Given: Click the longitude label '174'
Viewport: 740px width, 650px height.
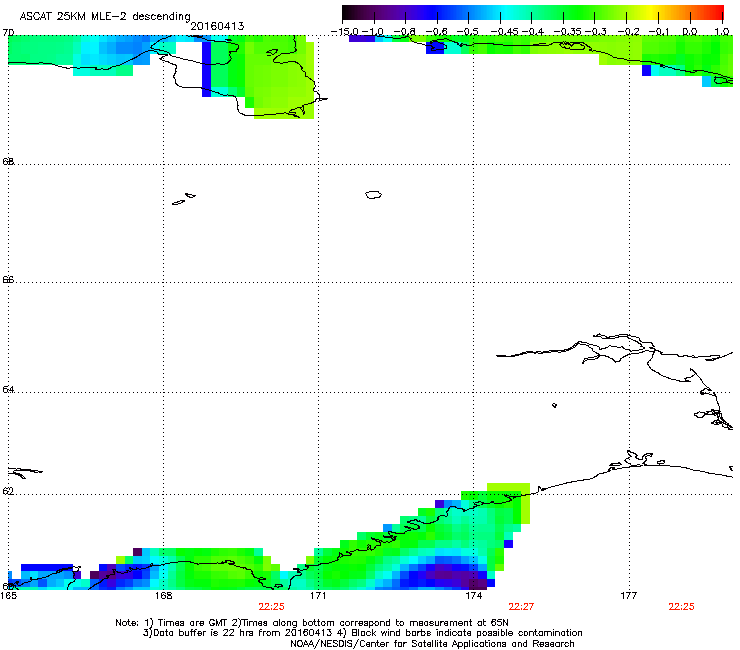Looking at the screenshot, I should [474, 596].
